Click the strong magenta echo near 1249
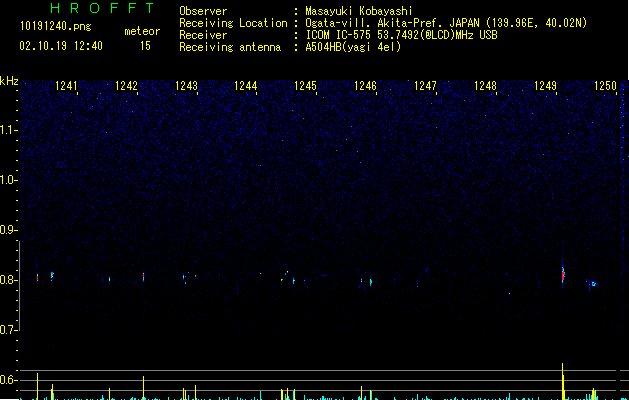Image resolution: width=629 pixels, height=400 pixels. point(563,275)
